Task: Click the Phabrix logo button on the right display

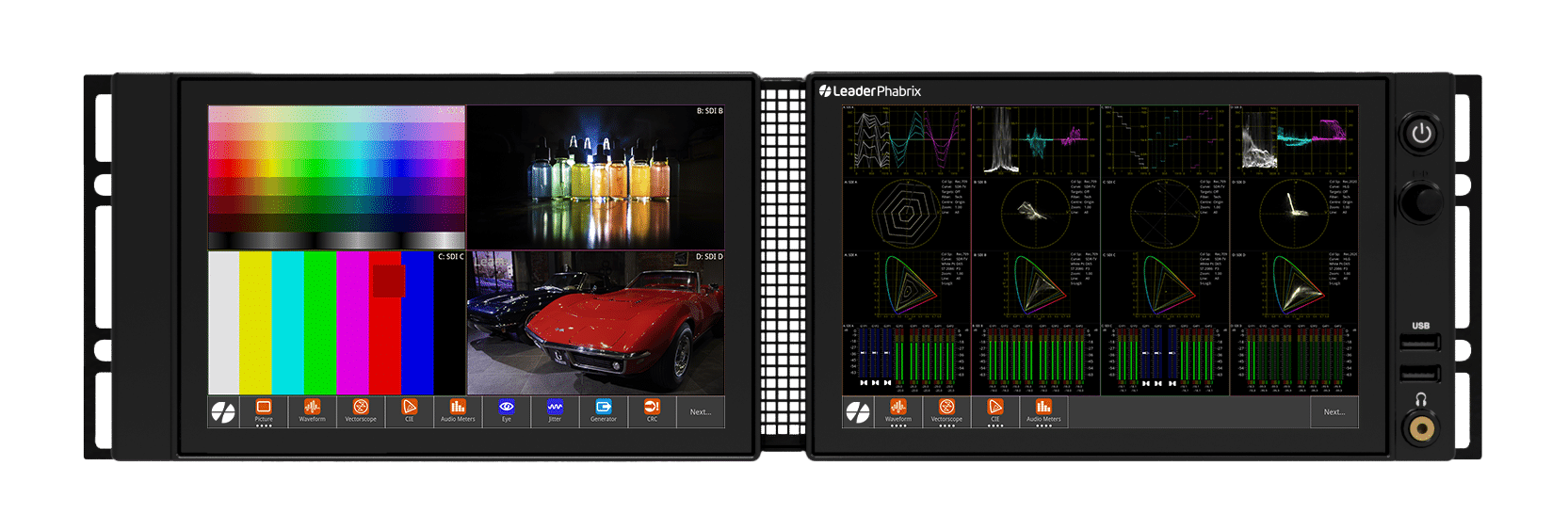Action: [858, 412]
